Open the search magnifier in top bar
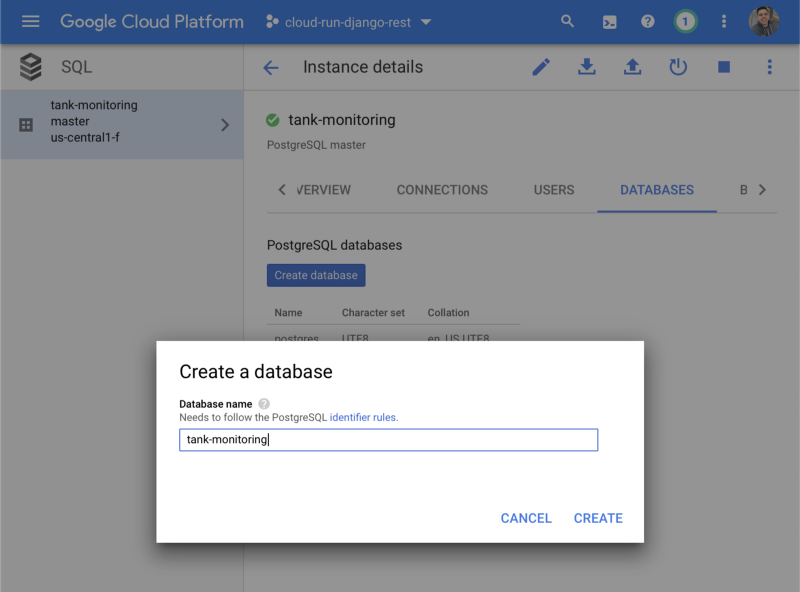800x592 pixels. pos(567,21)
